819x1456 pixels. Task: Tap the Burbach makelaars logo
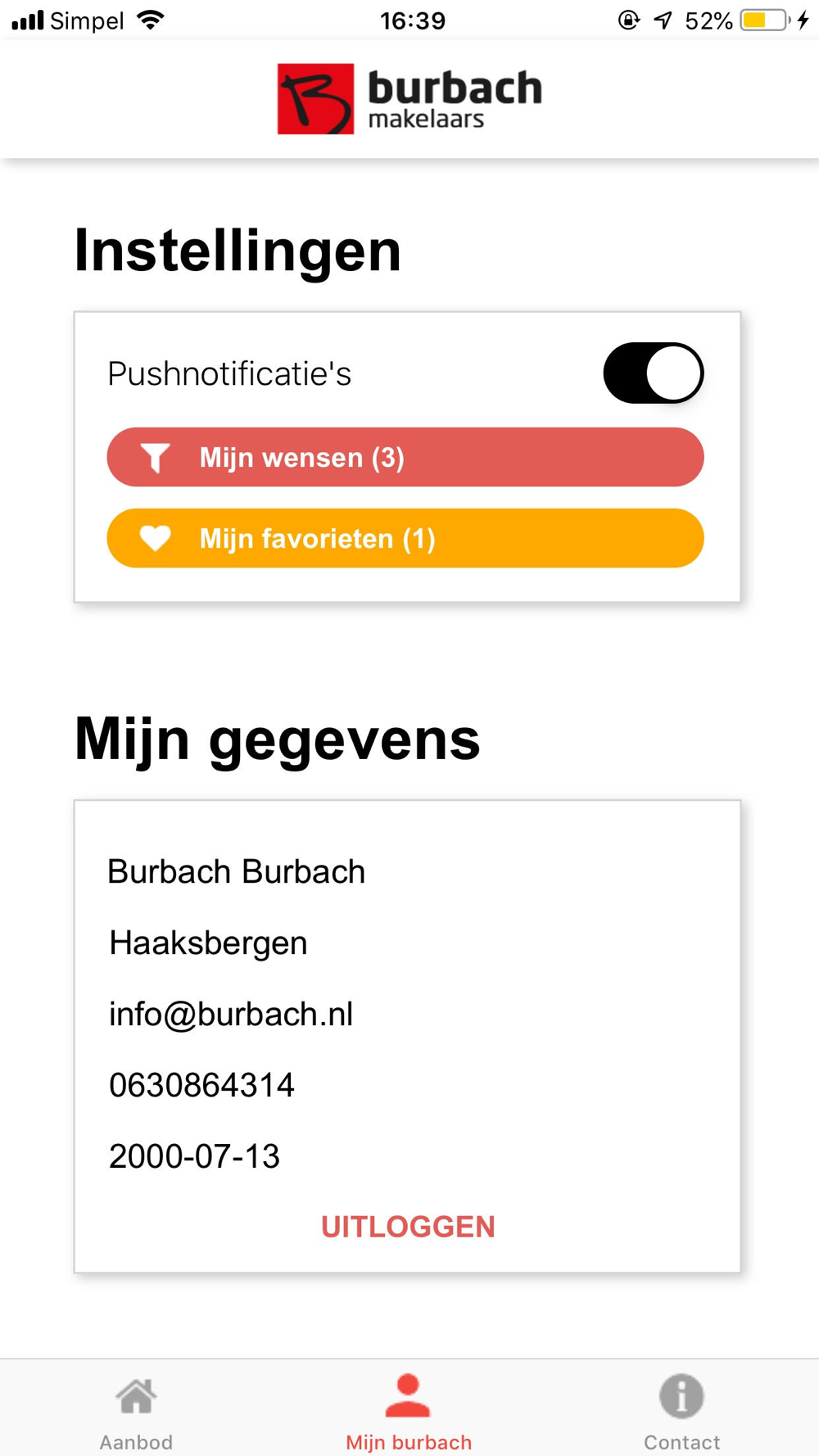tap(409, 99)
